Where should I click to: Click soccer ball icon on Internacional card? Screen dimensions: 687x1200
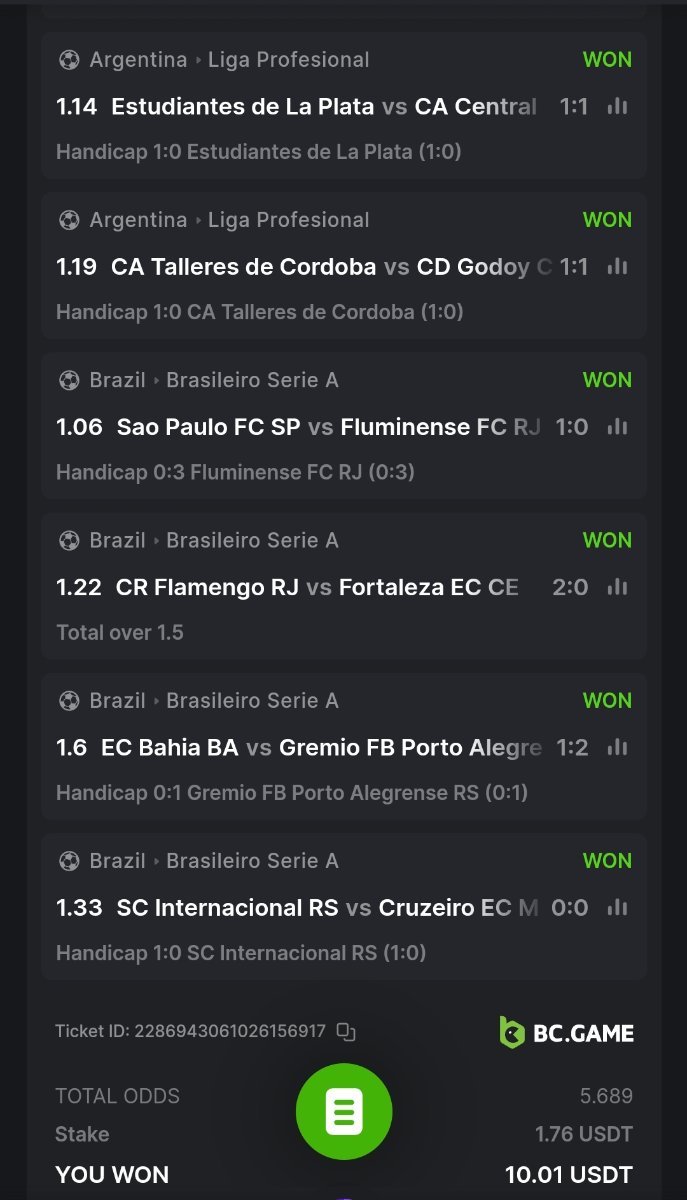coord(69,861)
